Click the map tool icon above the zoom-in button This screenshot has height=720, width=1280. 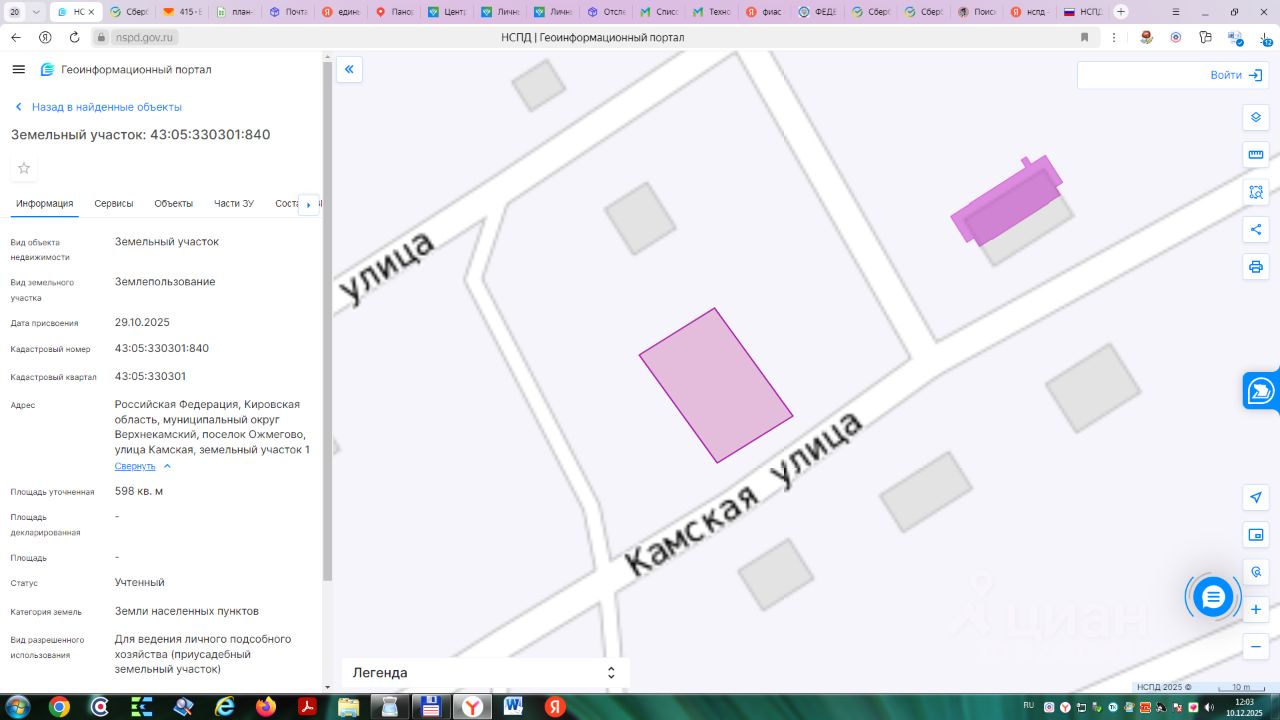click(x=1256, y=572)
